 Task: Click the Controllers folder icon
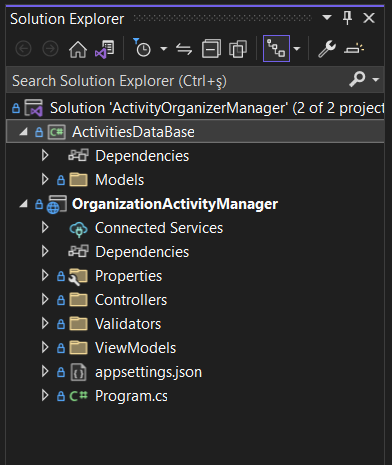coord(78,299)
